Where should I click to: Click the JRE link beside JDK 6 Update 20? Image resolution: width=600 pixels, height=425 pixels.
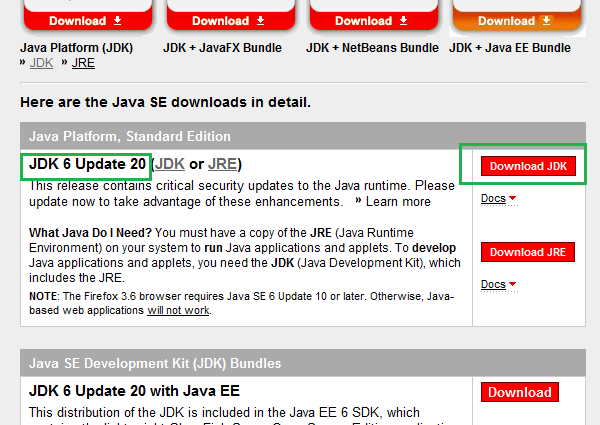coord(222,164)
